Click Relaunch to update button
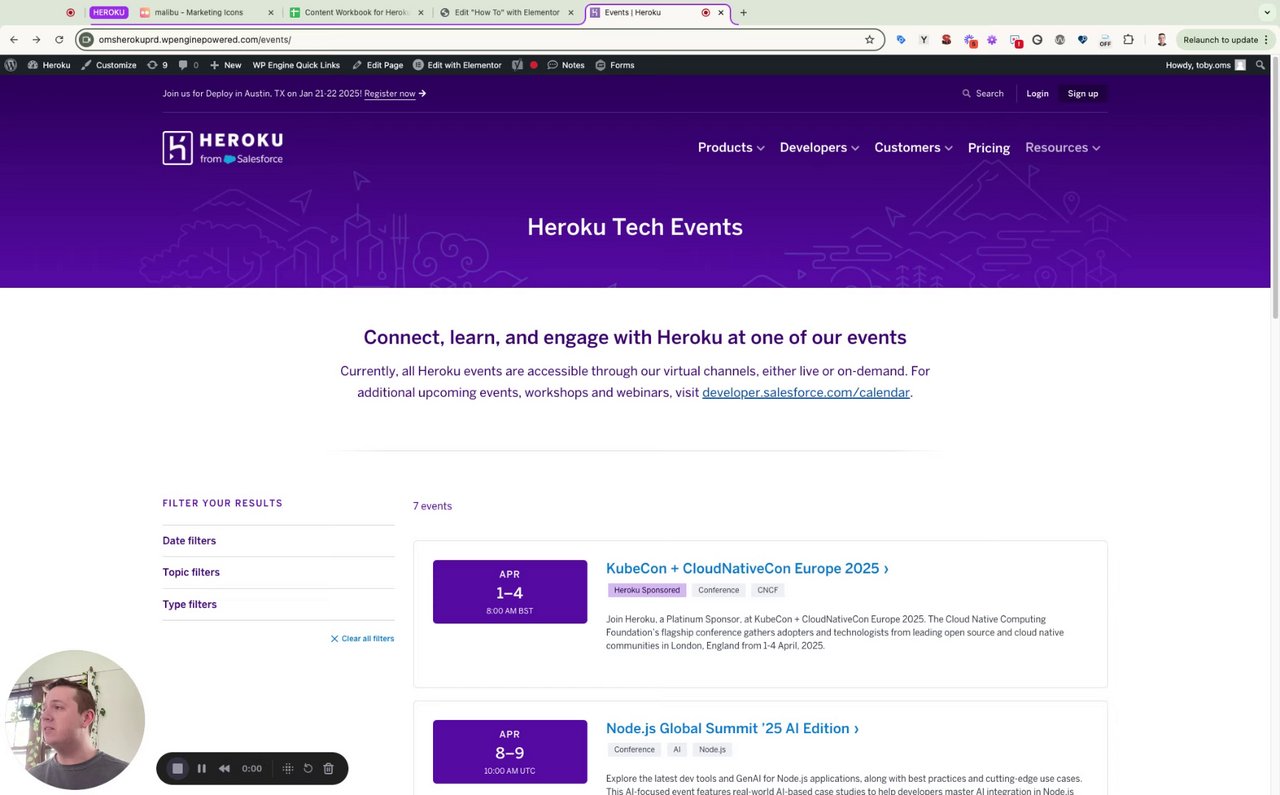The height and width of the screenshot is (795, 1280). (x=1224, y=40)
